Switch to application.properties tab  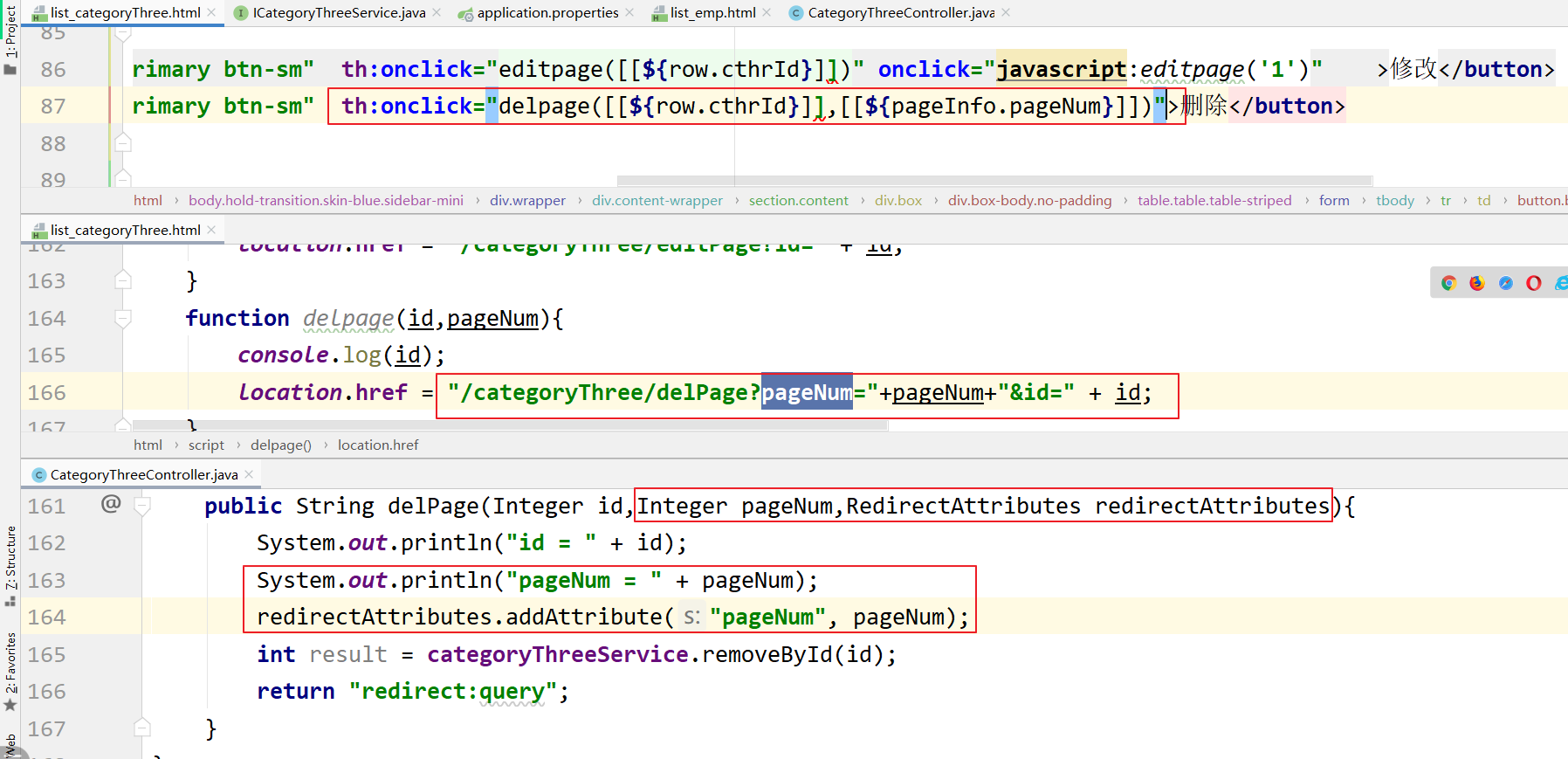tap(547, 12)
